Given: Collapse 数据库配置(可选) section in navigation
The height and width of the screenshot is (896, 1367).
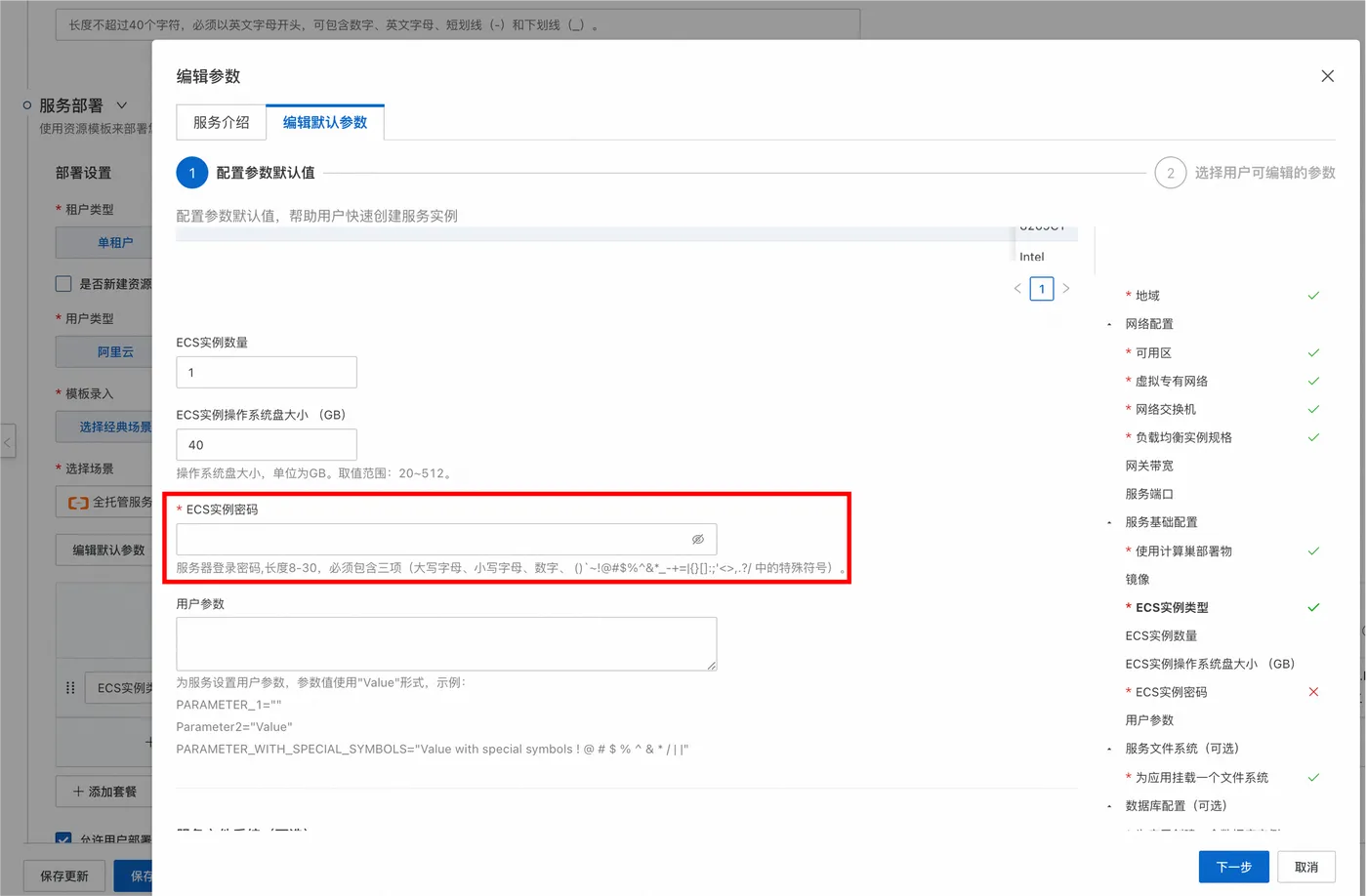Looking at the screenshot, I should click(1109, 807).
